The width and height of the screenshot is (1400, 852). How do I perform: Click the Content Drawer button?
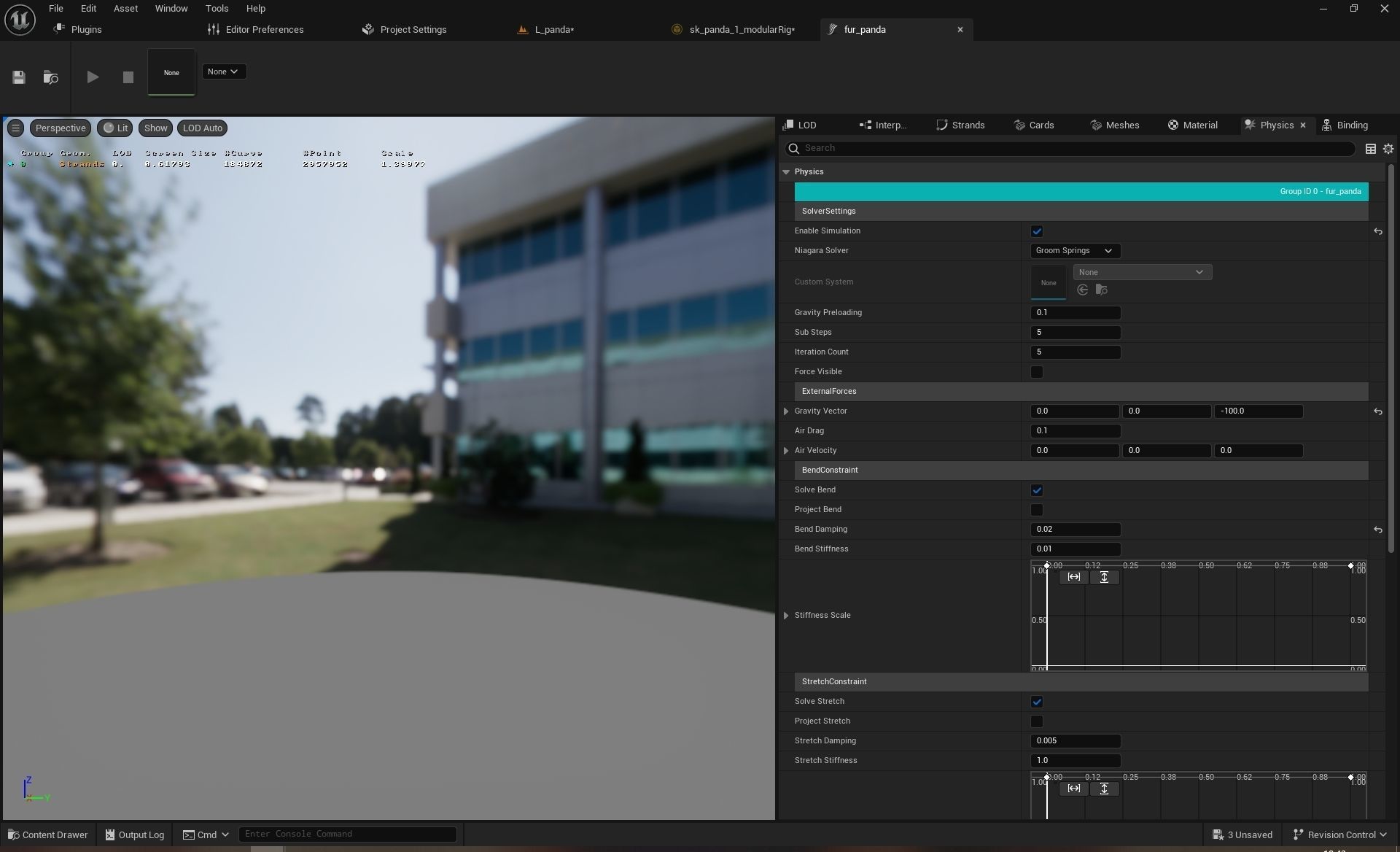47,834
